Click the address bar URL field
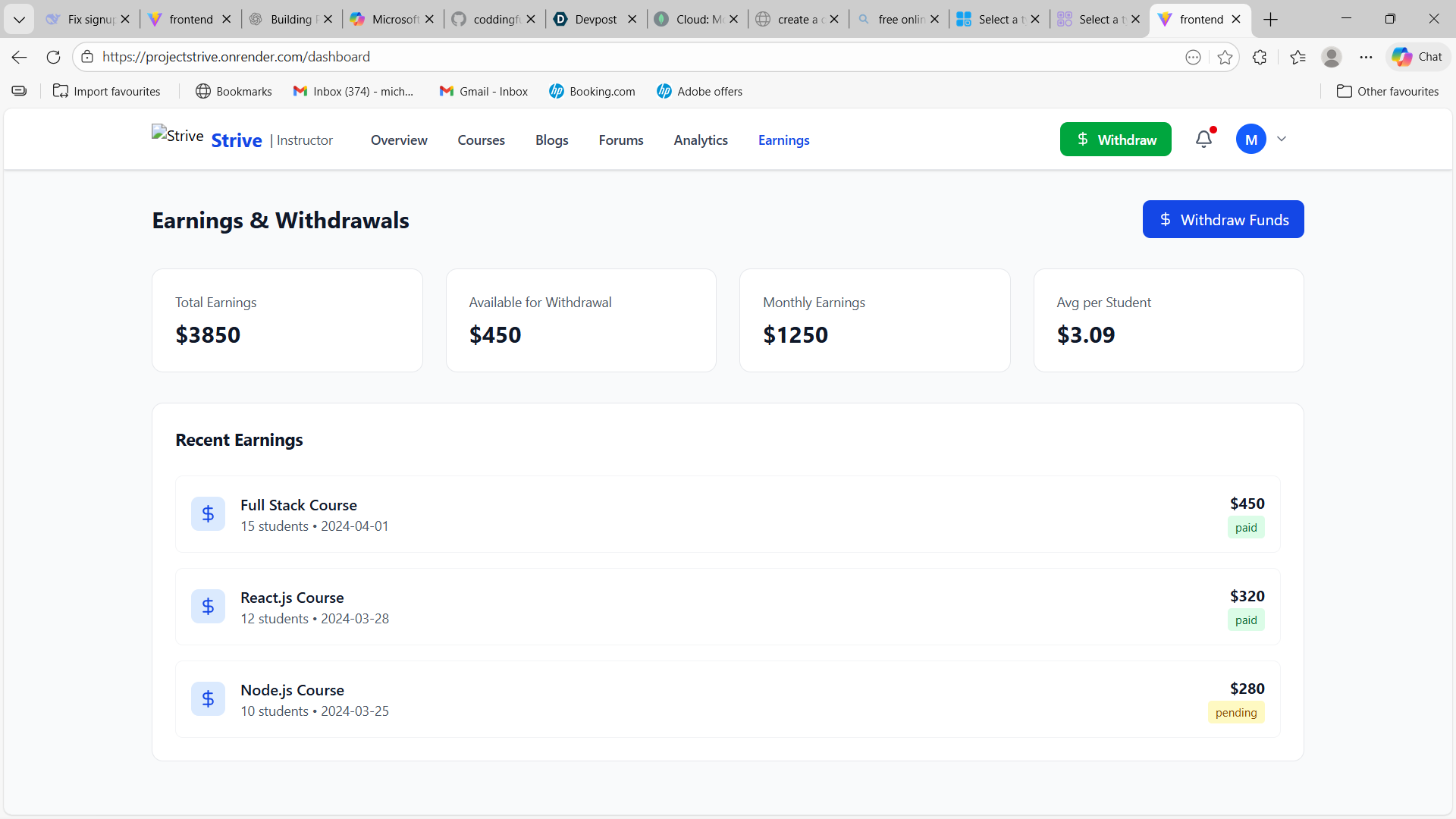 [607, 57]
